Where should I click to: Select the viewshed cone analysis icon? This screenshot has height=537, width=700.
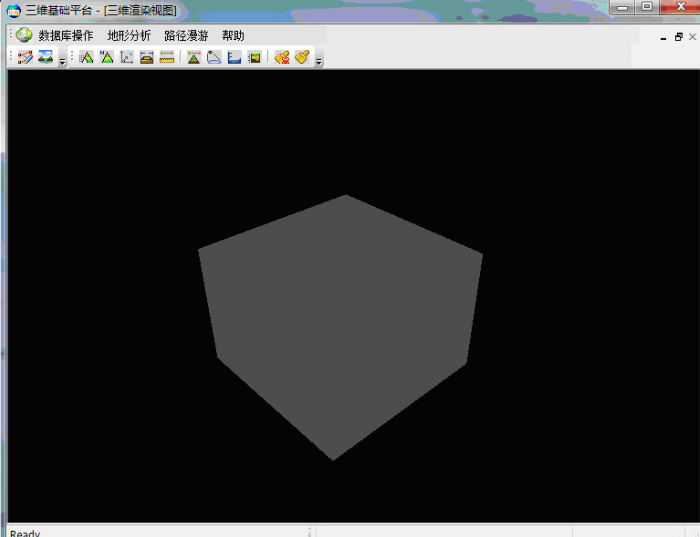(214, 57)
